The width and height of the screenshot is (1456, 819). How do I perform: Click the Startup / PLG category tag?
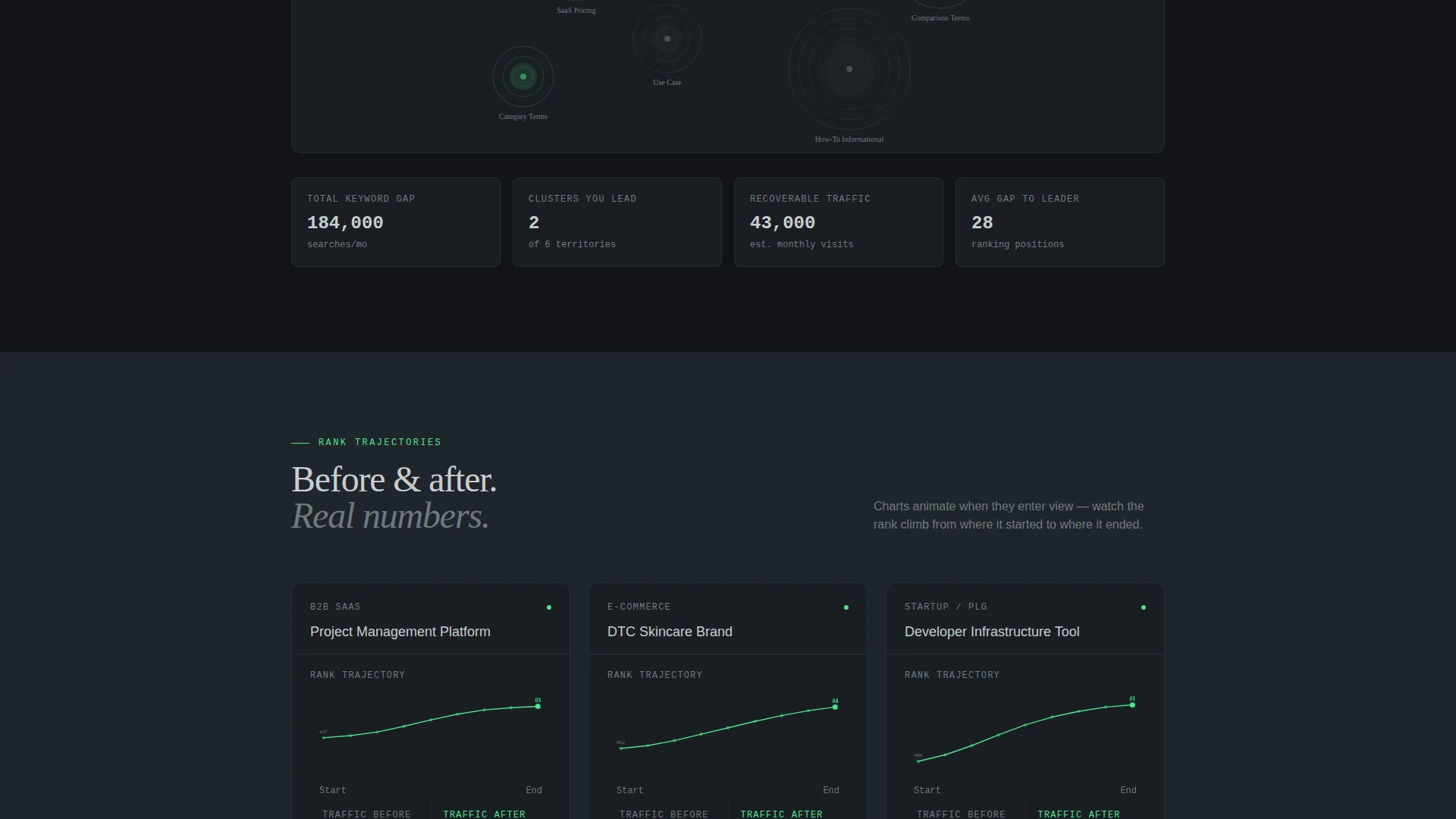pos(946,607)
